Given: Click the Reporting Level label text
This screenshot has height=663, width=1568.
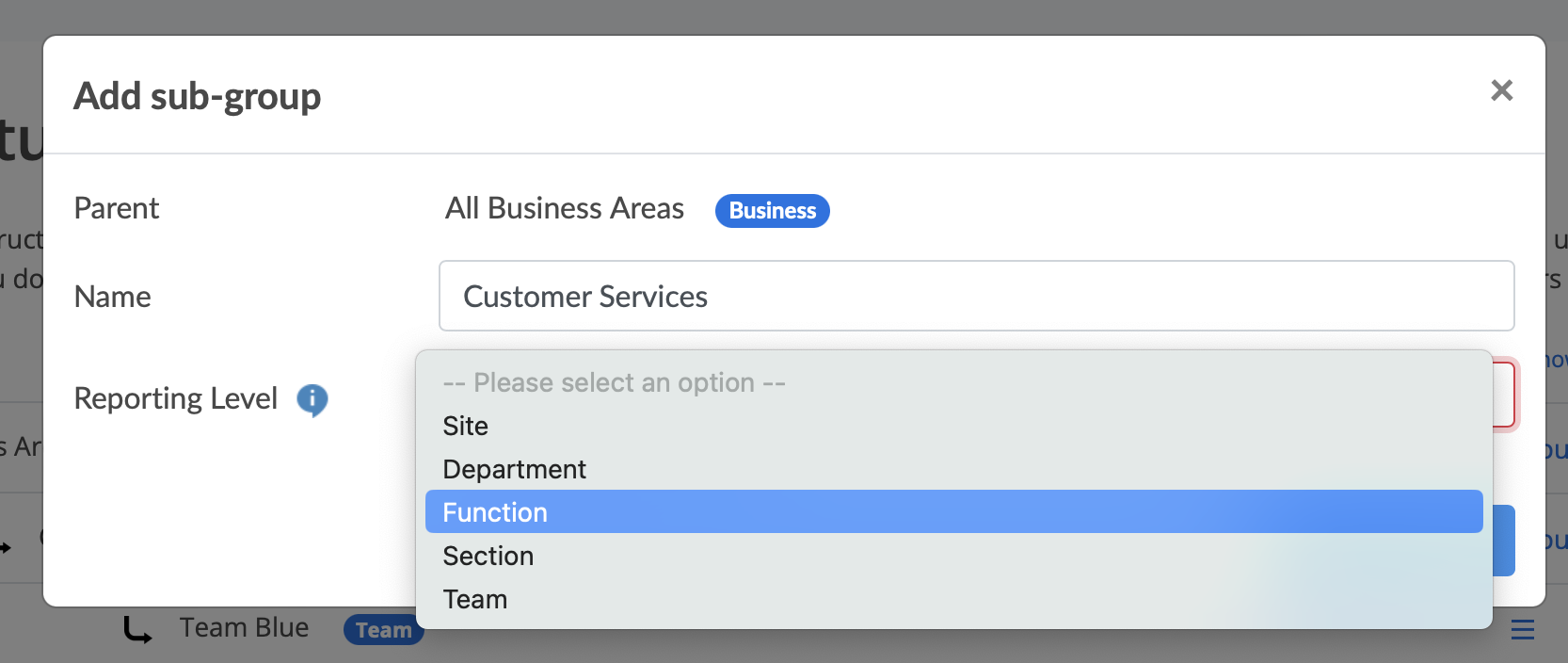Looking at the screenshot, I should click(x=176, y=399).
